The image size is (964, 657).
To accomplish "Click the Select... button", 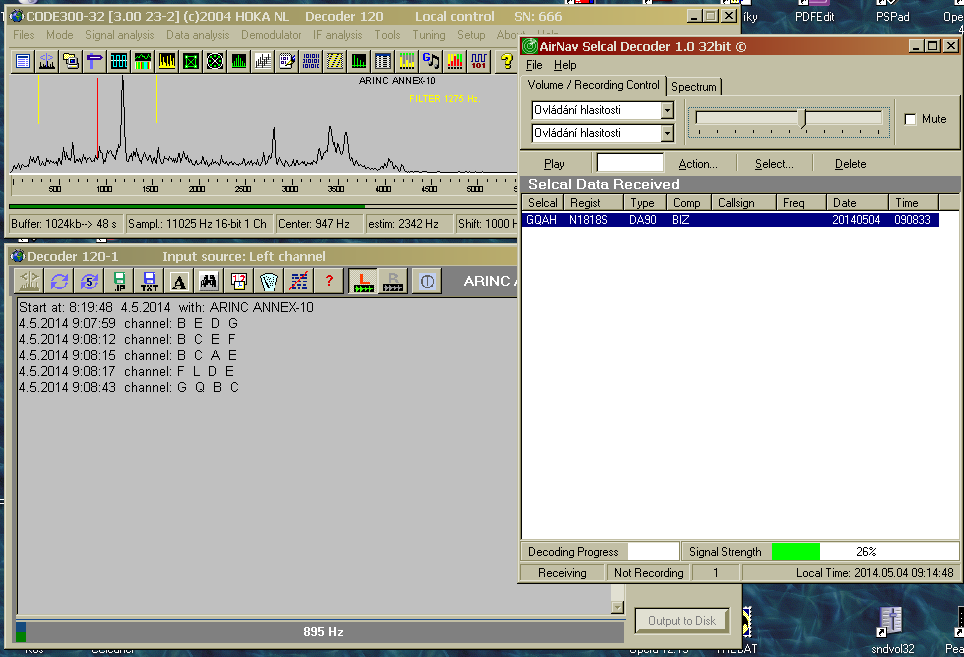I will (774, 164).
